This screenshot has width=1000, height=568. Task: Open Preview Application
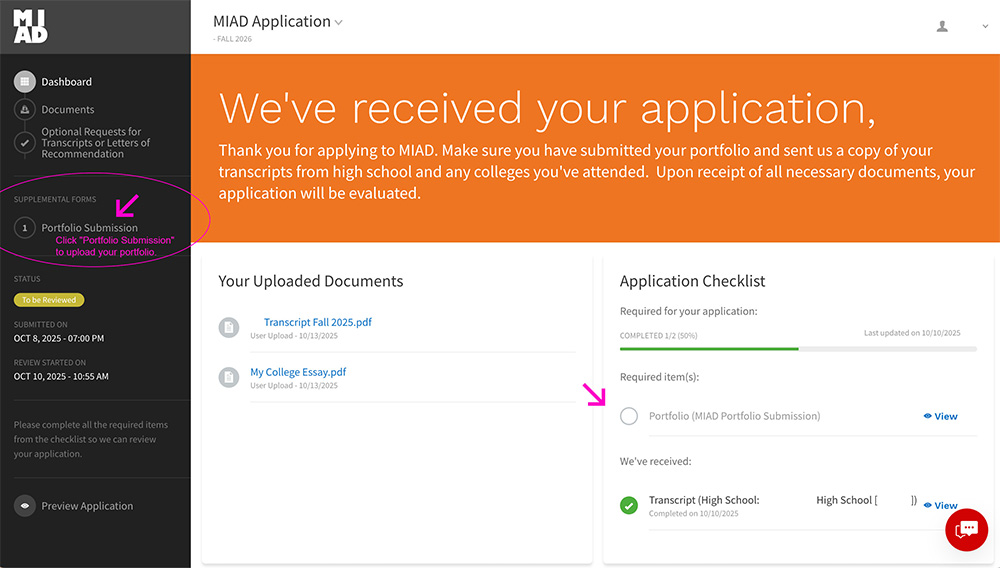click(87, 506)
